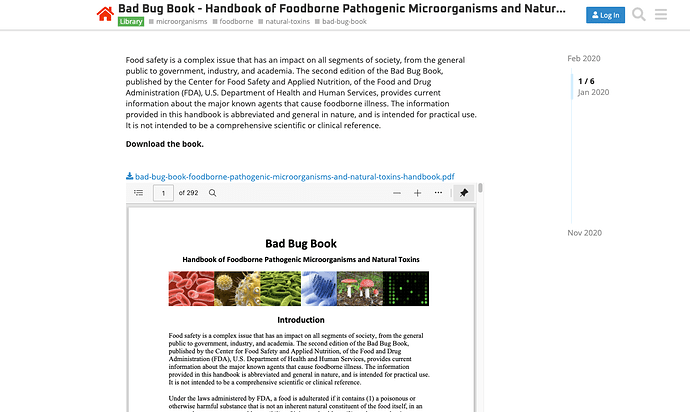690x412 pixels.
Task: Click the Log In button
Action: 605,15
